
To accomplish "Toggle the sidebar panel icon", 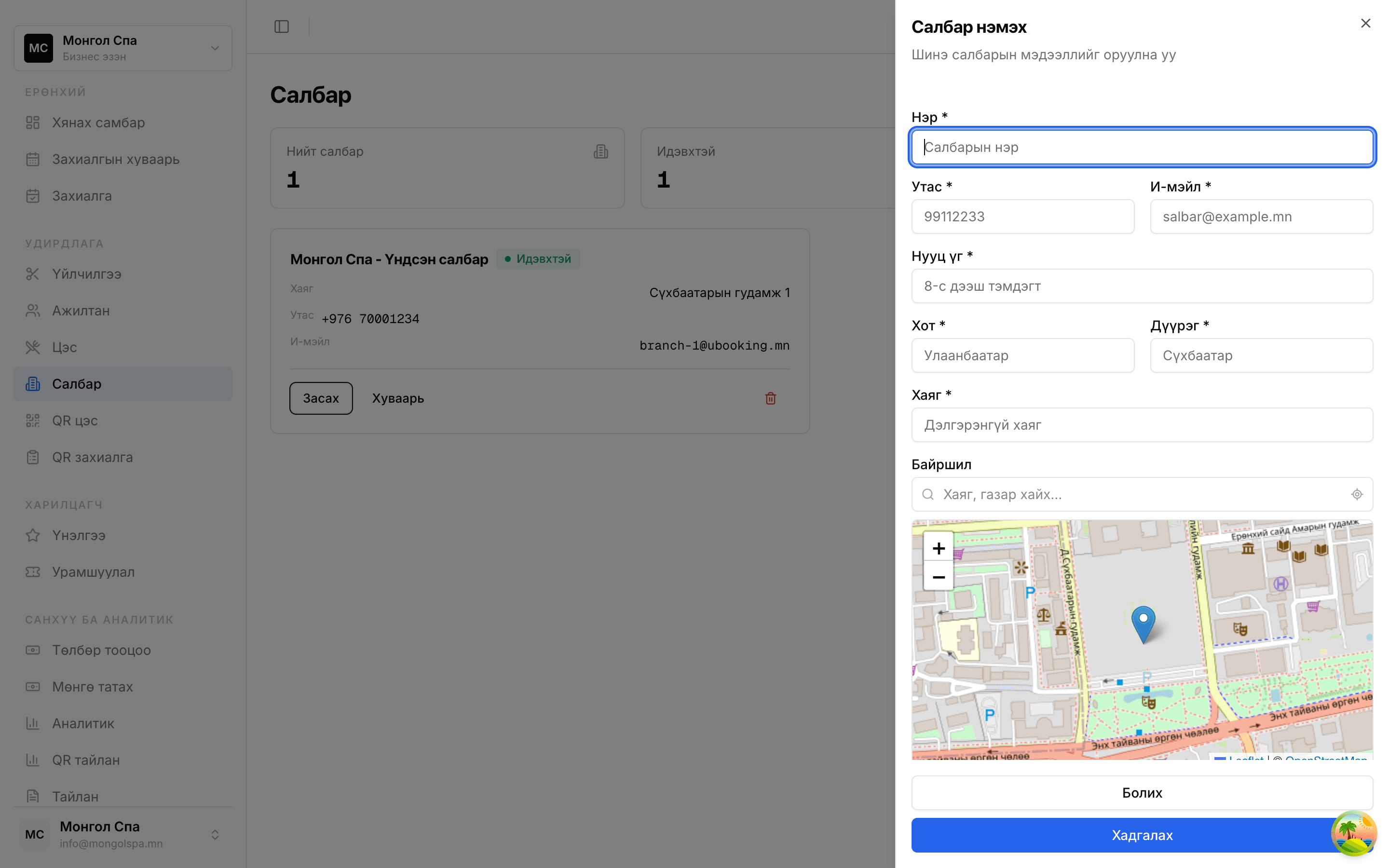I will (281, 27).
